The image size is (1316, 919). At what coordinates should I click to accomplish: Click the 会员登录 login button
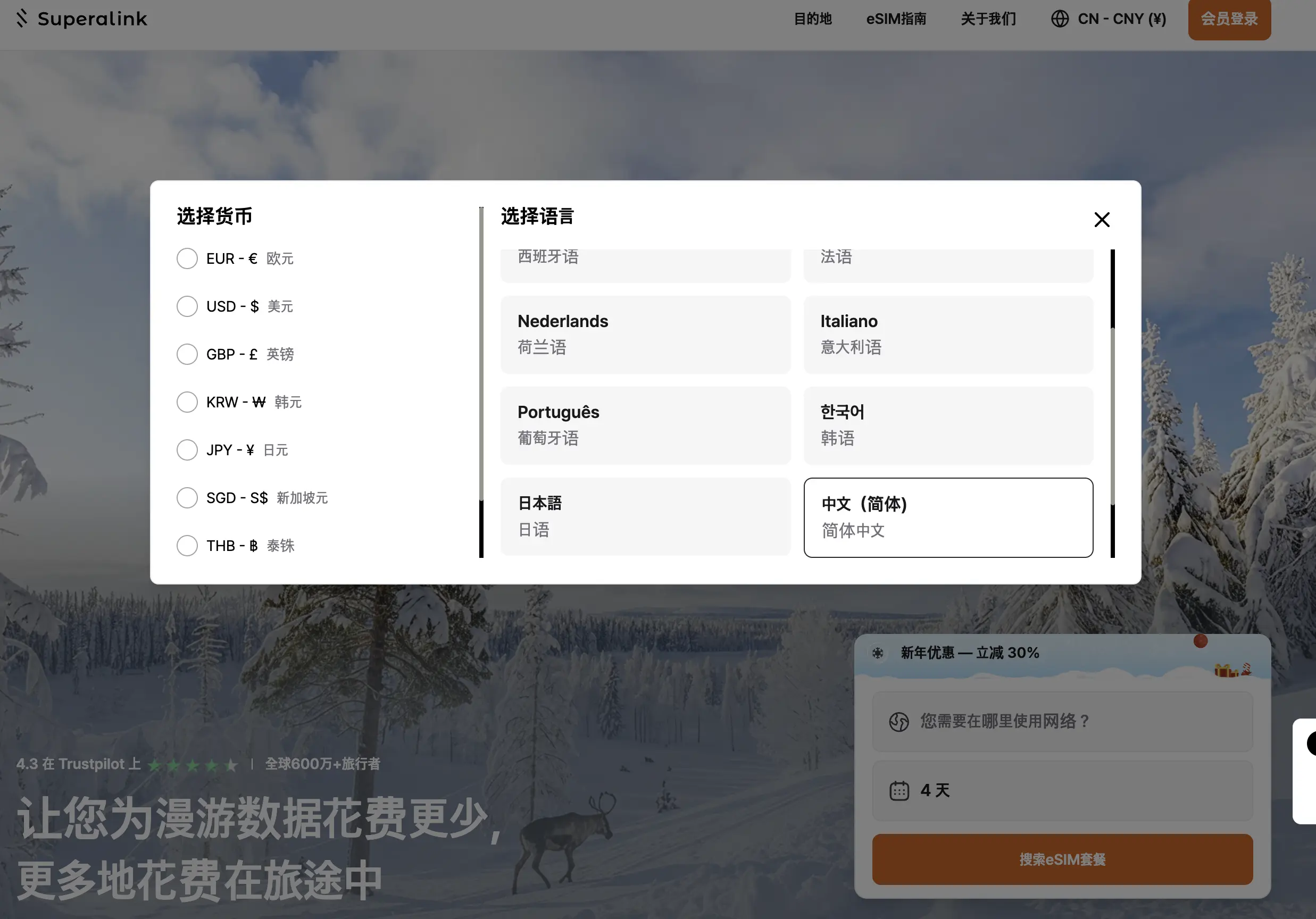1229,19
